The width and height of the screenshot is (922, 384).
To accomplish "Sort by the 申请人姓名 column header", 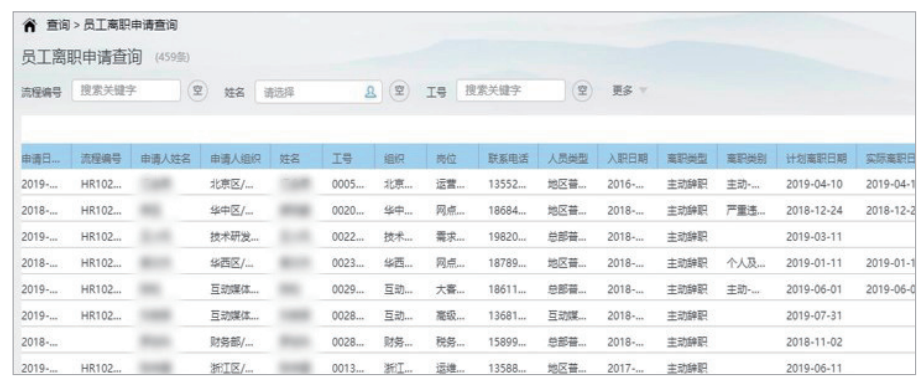I will (x=166, y=159).
